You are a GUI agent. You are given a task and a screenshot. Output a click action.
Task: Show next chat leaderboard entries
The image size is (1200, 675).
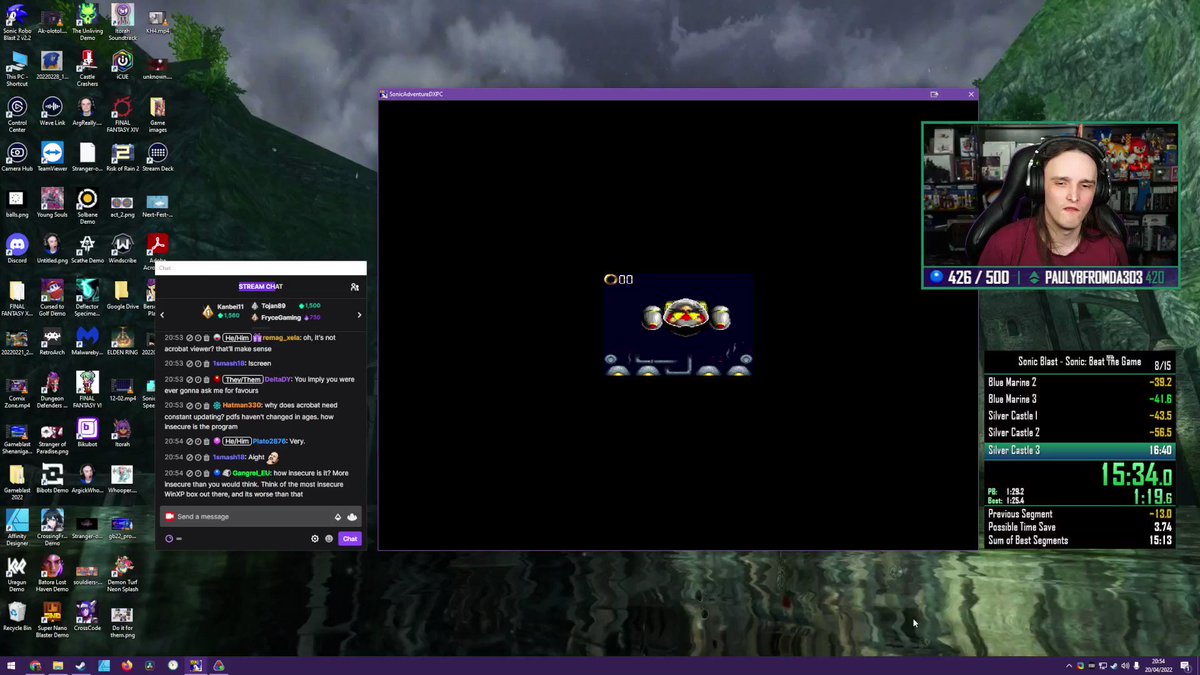point(359,315)
